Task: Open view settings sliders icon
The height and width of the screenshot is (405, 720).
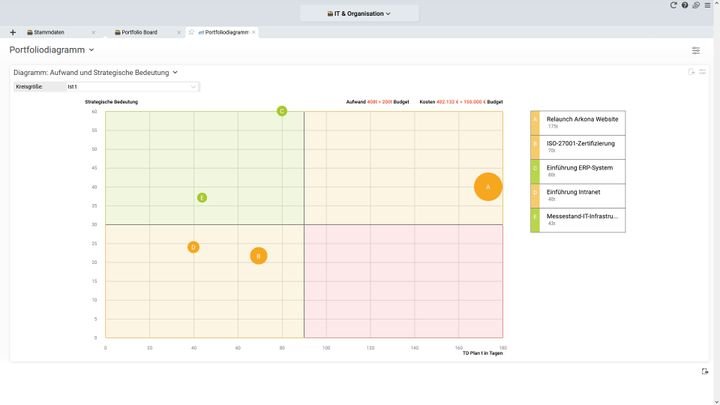Action: pyautogui.click(x=696, y=51)
